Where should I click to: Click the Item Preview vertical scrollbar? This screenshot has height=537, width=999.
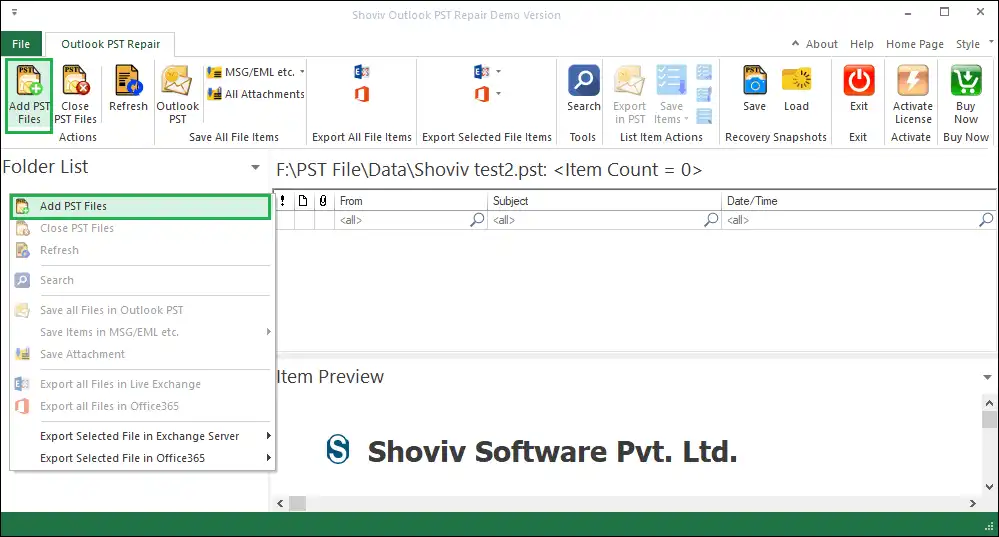click(989, 450)
